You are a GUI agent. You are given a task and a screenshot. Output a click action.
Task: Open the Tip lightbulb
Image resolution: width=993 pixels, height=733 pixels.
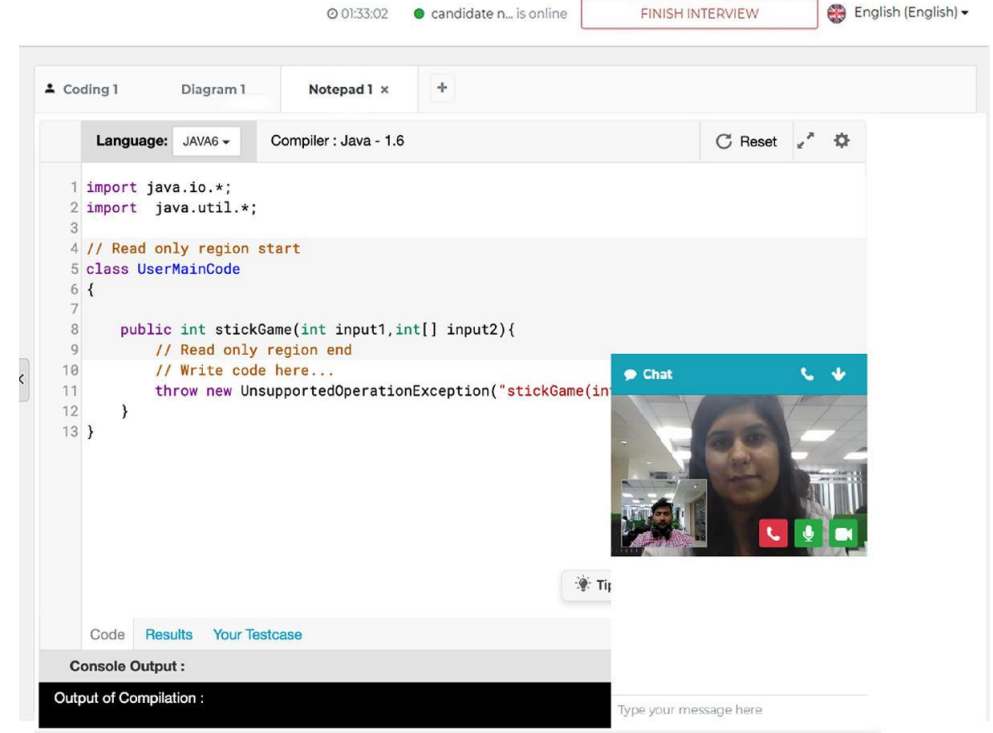tap(583, 585)
